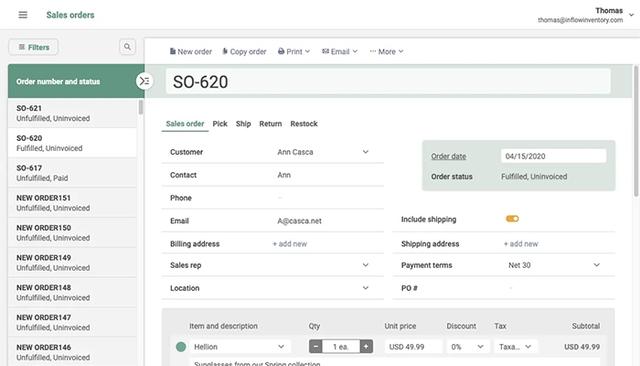Add new Billing address
The height and width of the screenshot is (366, 640).
[290, 244]
